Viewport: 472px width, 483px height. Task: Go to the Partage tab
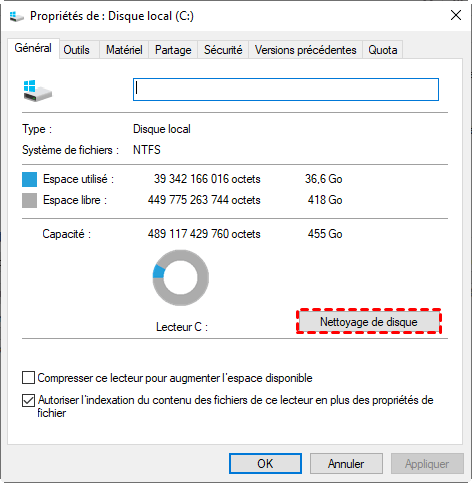[x=173, y=50]
